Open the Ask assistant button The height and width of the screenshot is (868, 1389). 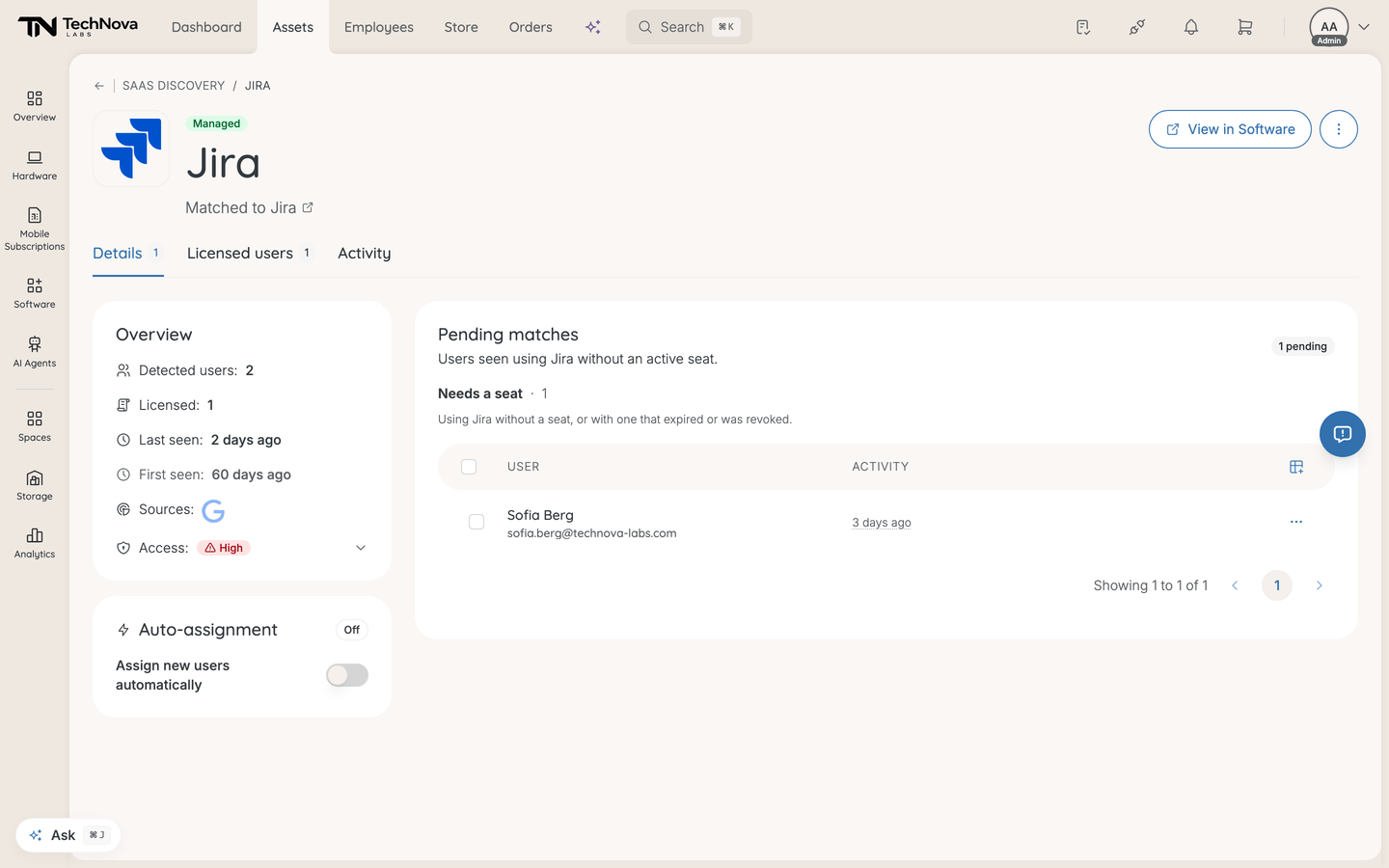[68, 835]
